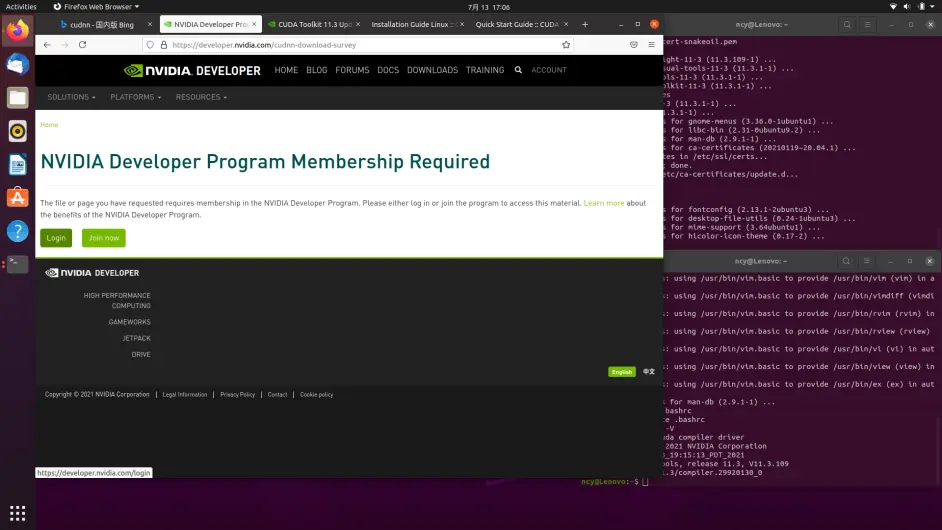Open Rhythmbox music player in the dock
This screenshot has height=530, width=942.
(17, 131)
